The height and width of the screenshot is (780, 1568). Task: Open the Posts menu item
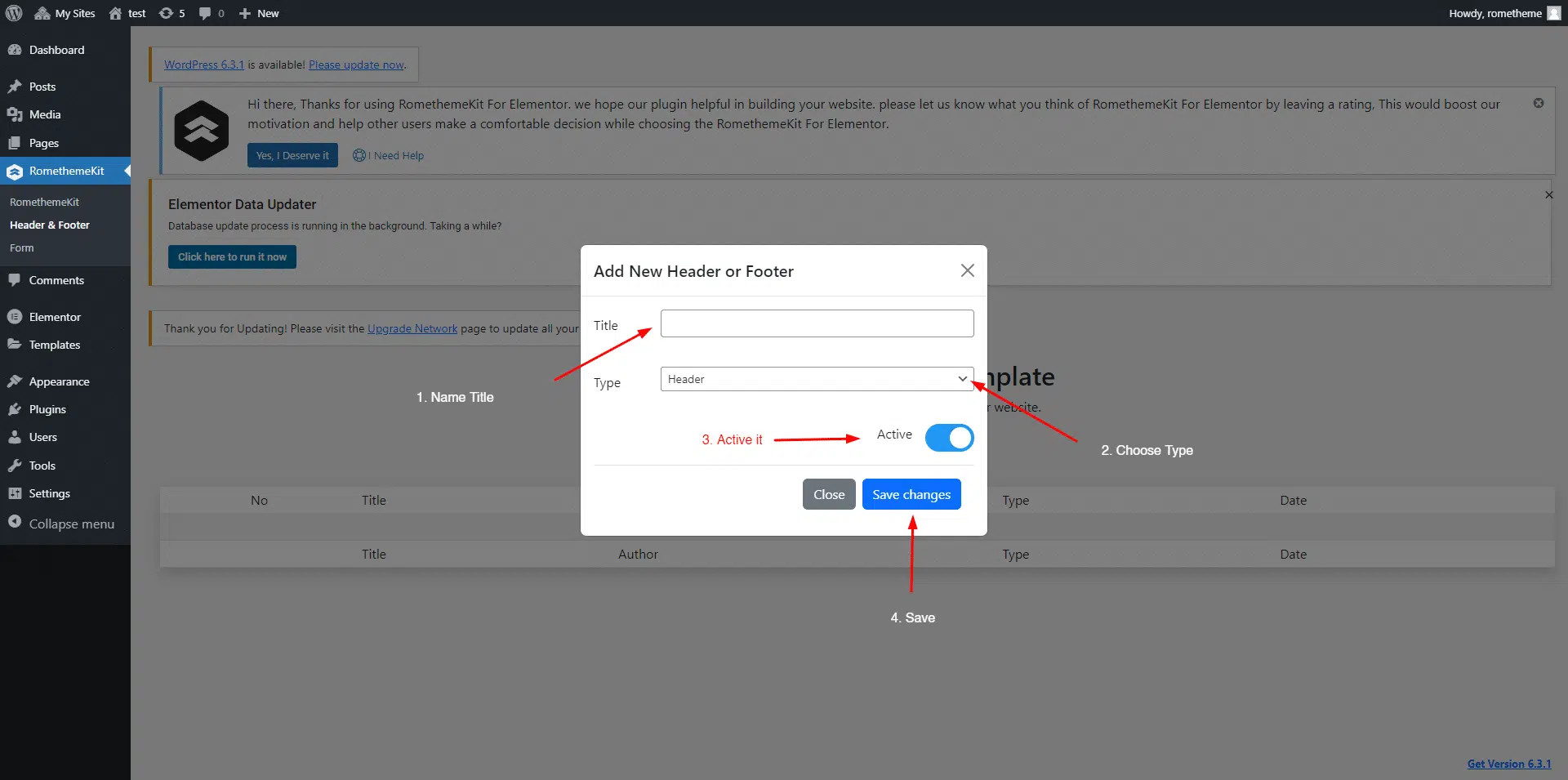[x=42, y=87]
